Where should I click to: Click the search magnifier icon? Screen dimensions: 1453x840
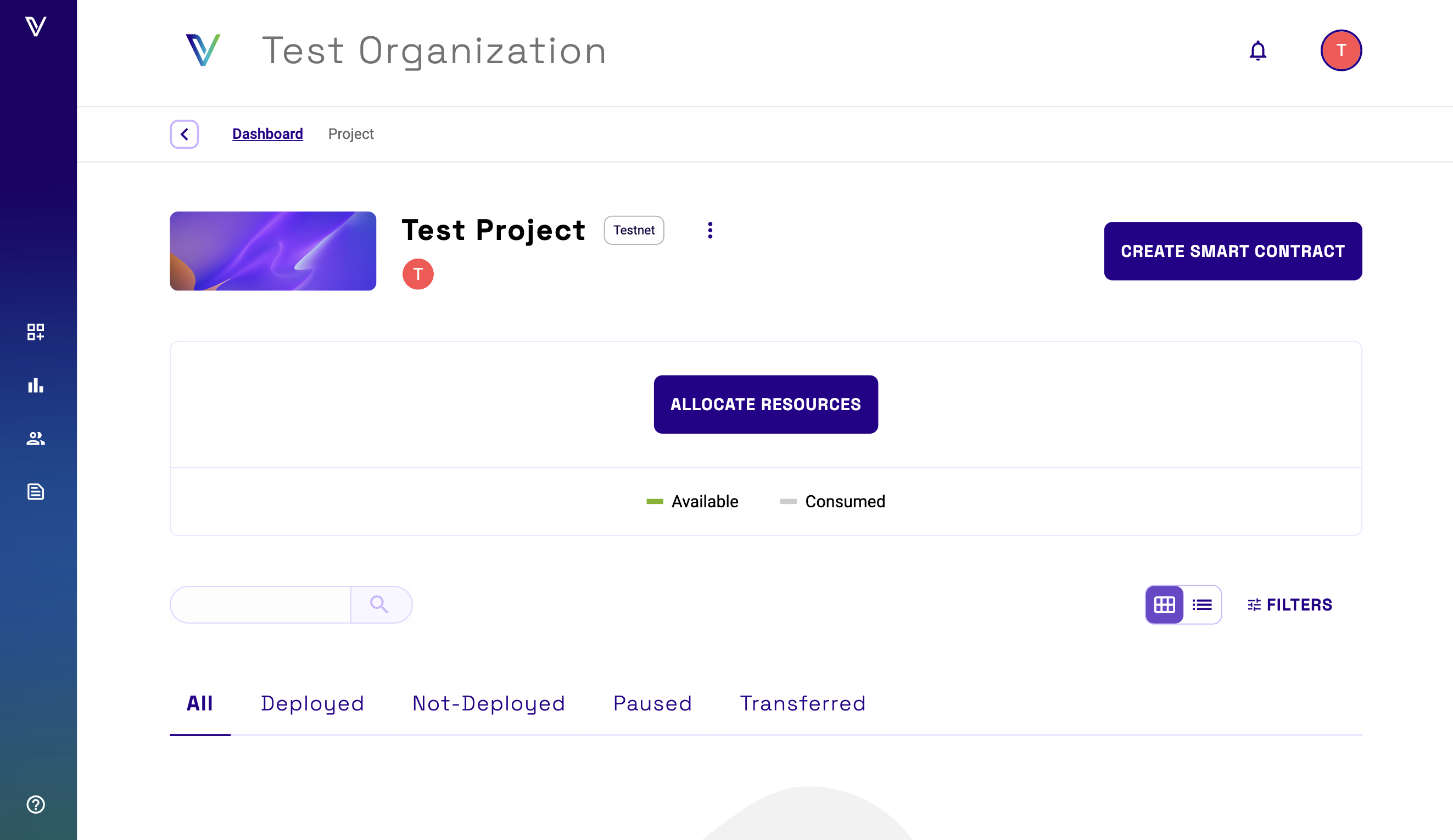(379, 605)
